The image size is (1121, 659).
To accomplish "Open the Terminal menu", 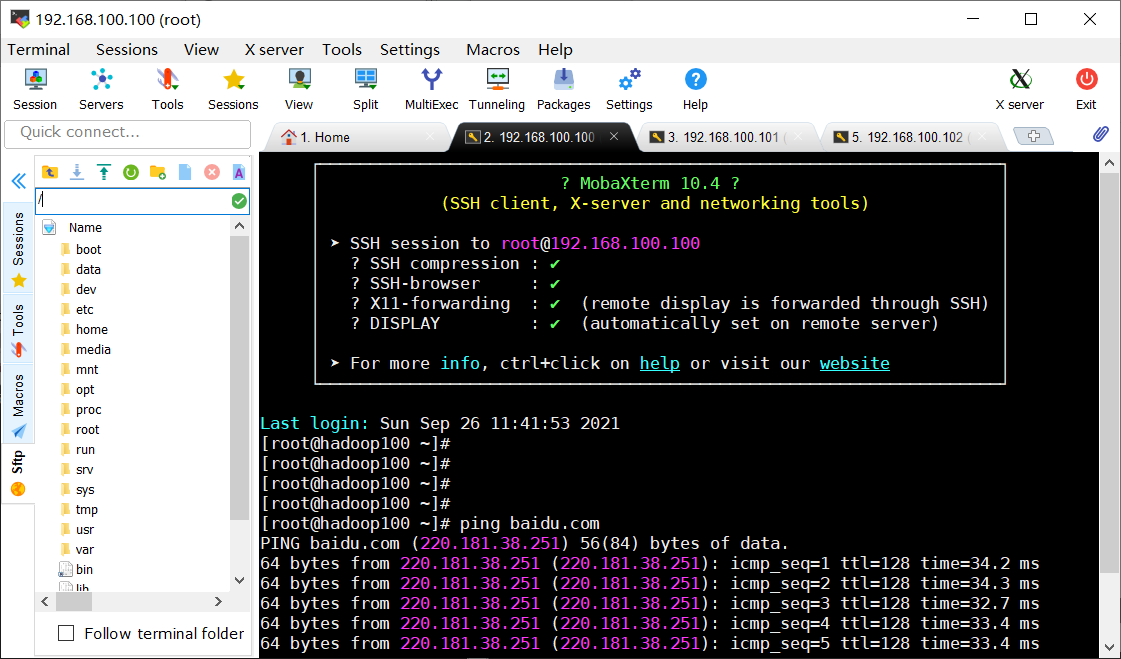I will (x=39, y=49).
